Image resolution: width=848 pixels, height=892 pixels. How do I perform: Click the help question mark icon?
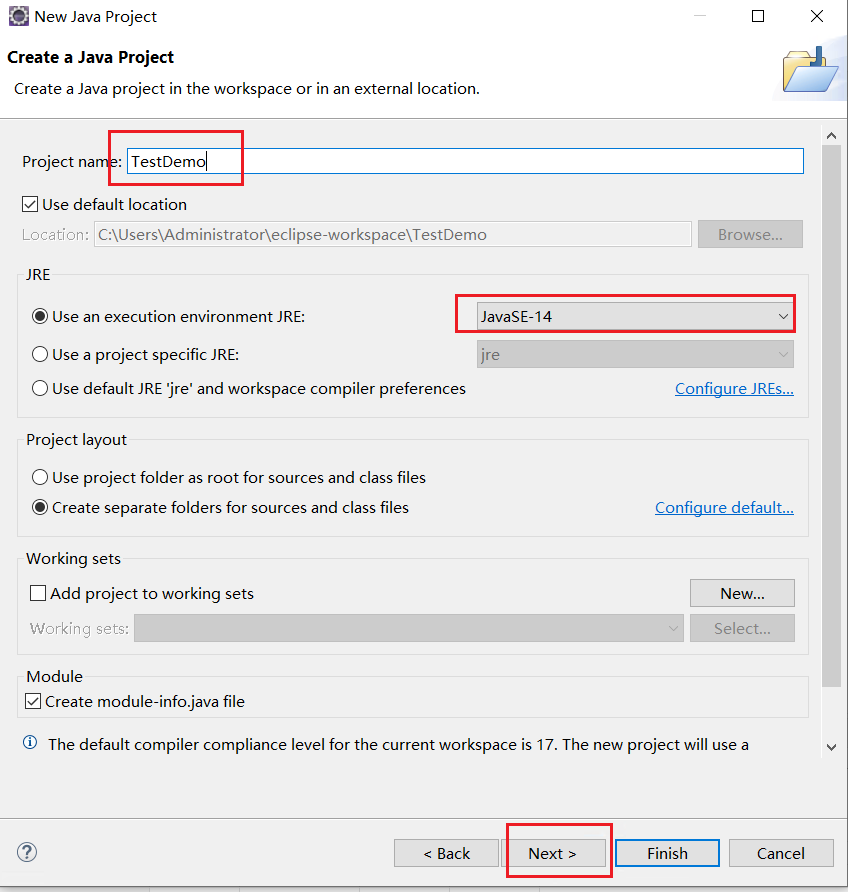pos(27,852)
